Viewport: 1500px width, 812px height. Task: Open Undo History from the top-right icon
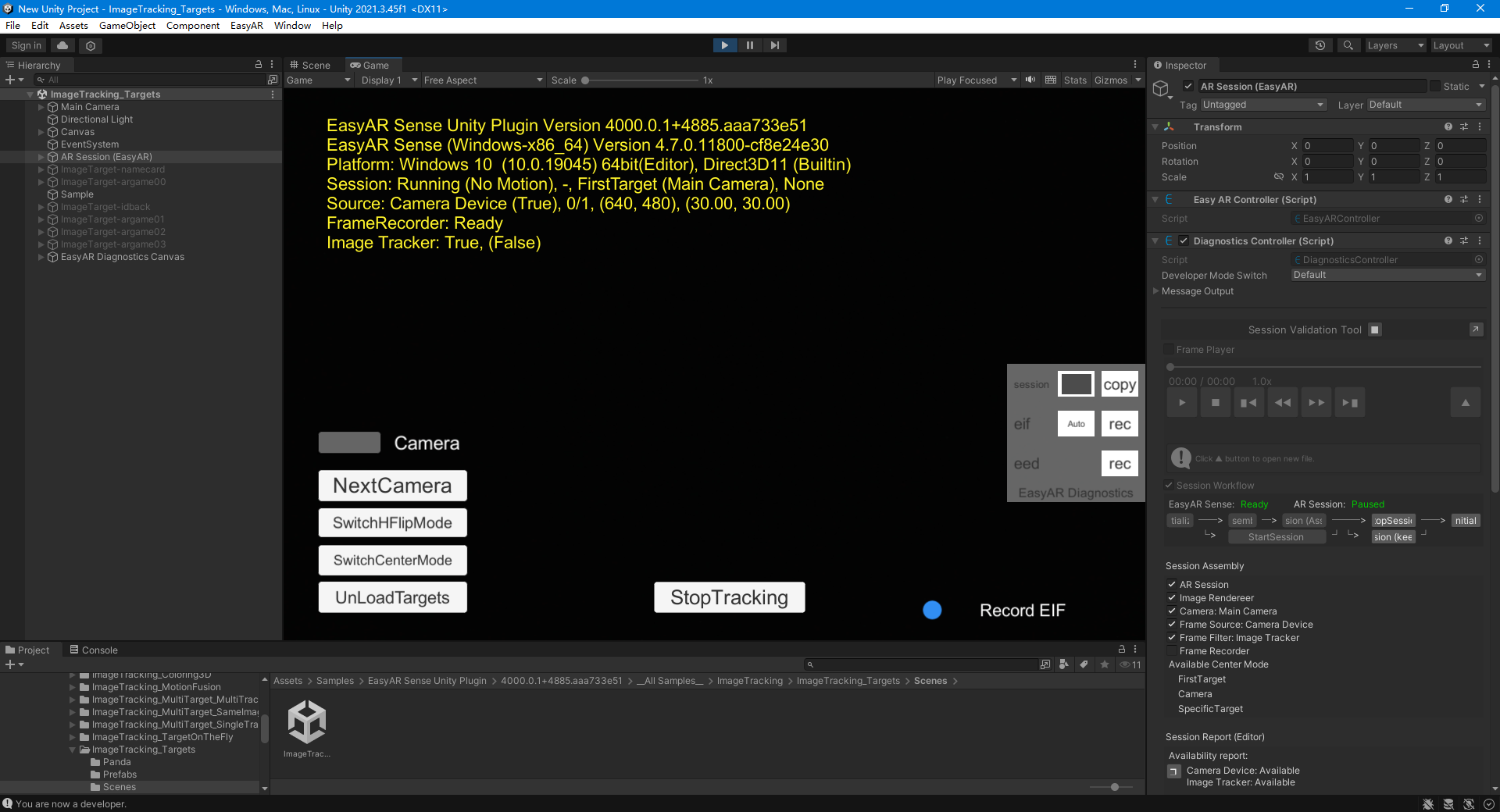tap(1320, 45)
